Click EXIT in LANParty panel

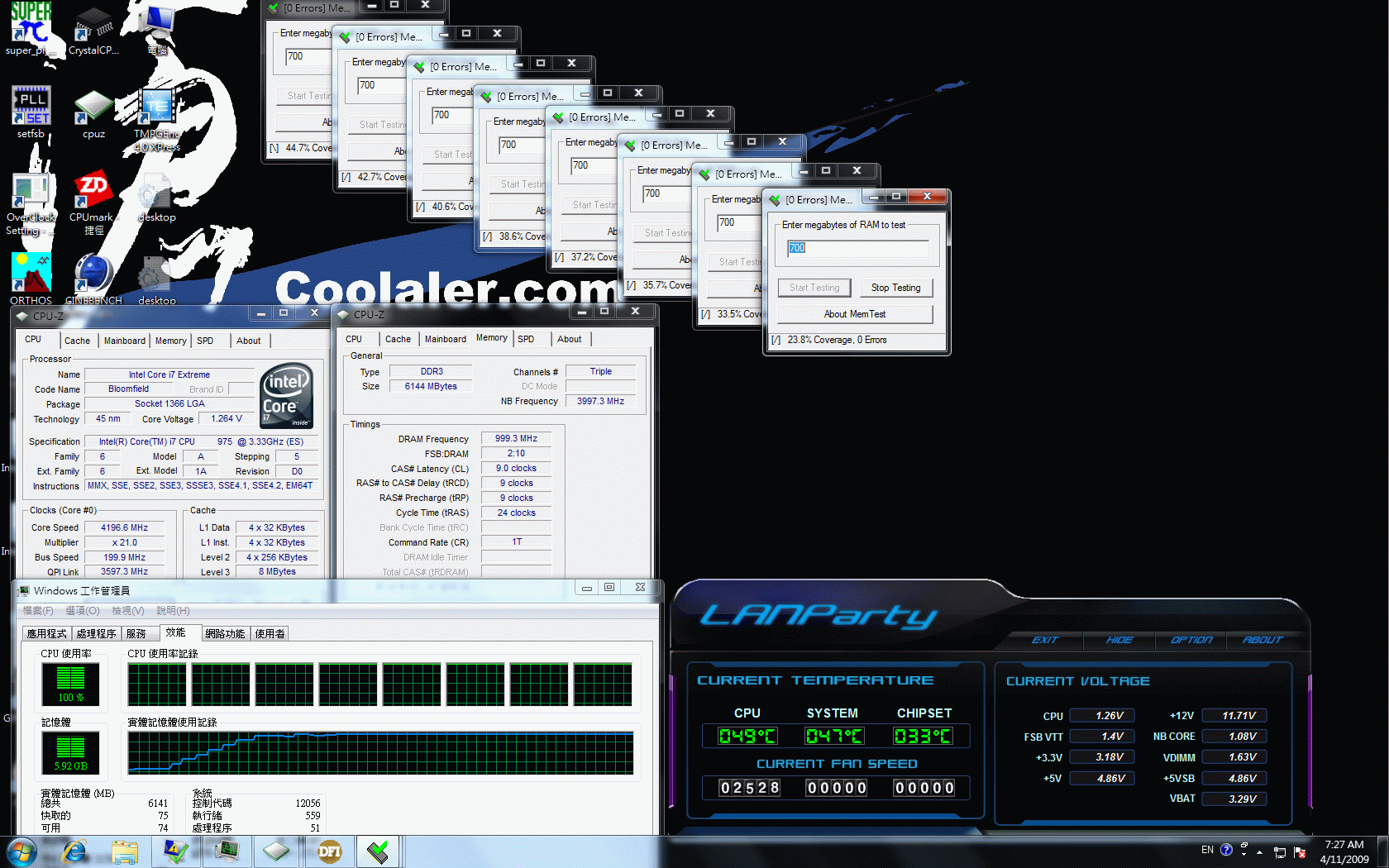point(1045,640)
